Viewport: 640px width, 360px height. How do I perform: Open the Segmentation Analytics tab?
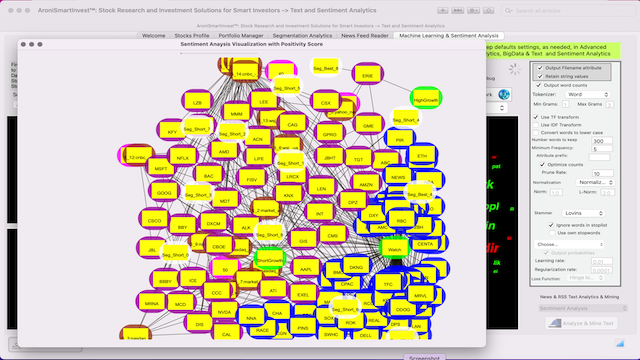302,36
